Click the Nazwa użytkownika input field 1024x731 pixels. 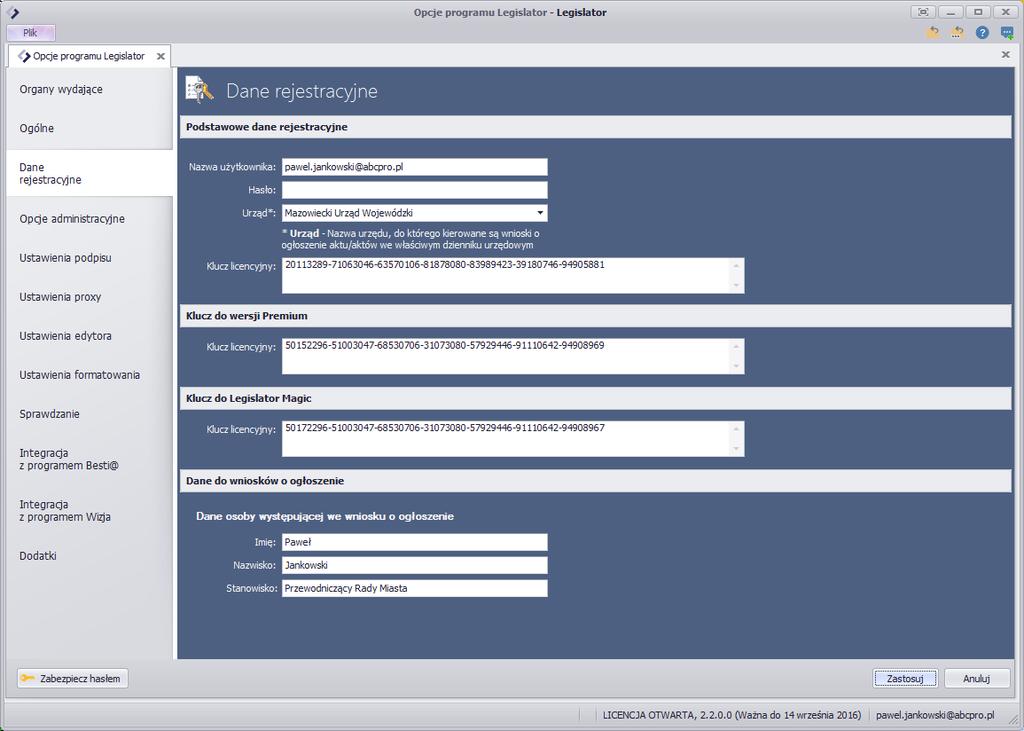(415, 167)
